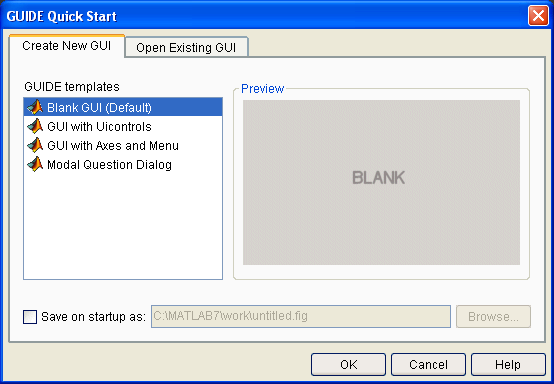Screen dimensions: 554x384
Task: Click the BLANK preview thumbnail
Action: point(381,182)
